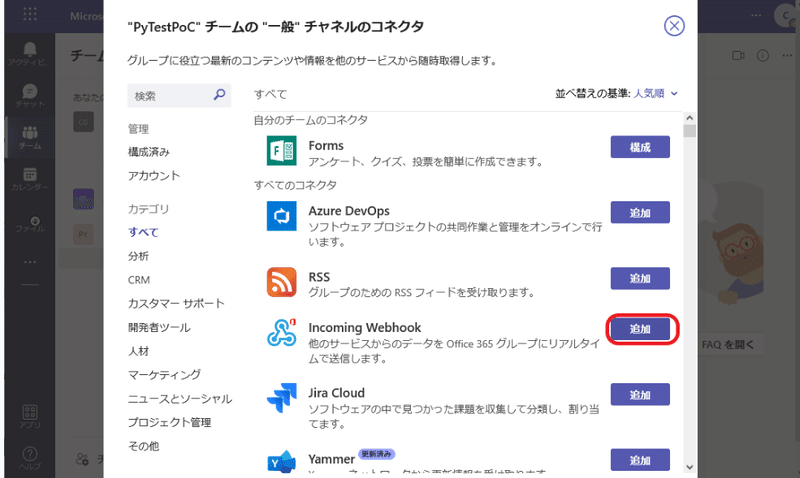Click the Incoming Webhook icon

(282, 332)
